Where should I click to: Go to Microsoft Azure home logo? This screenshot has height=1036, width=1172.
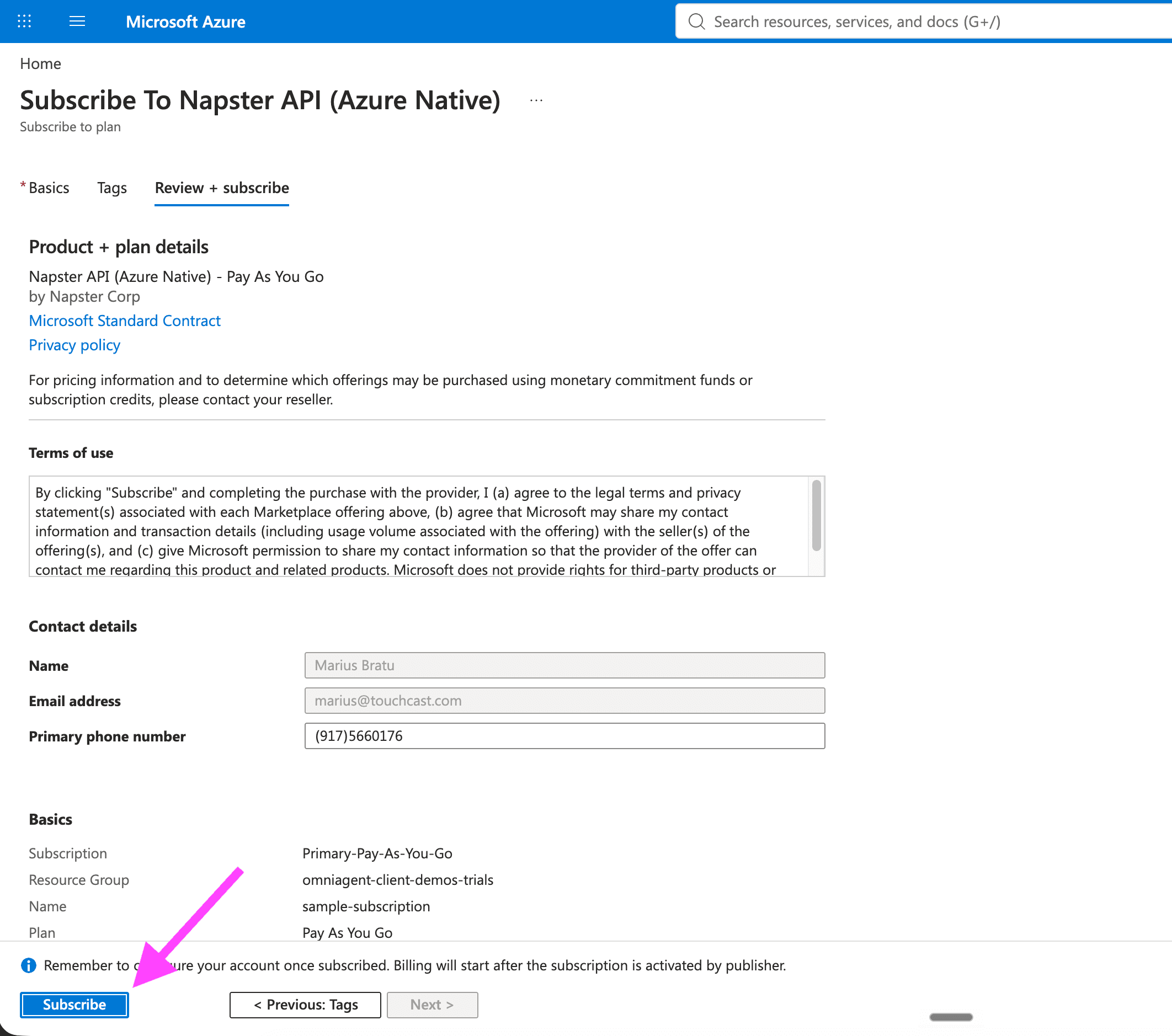pyautogui.click(x=186, y=22)
